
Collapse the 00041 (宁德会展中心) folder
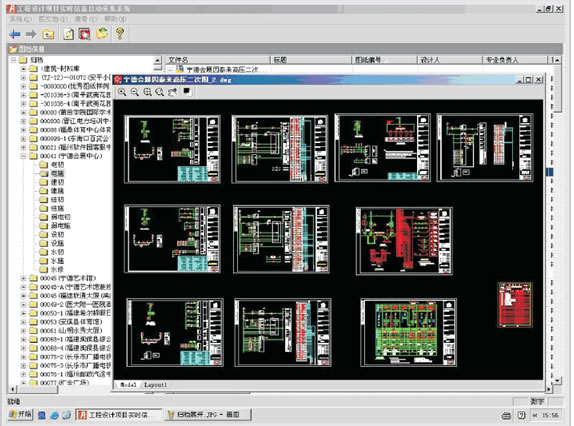click(23, 156)
